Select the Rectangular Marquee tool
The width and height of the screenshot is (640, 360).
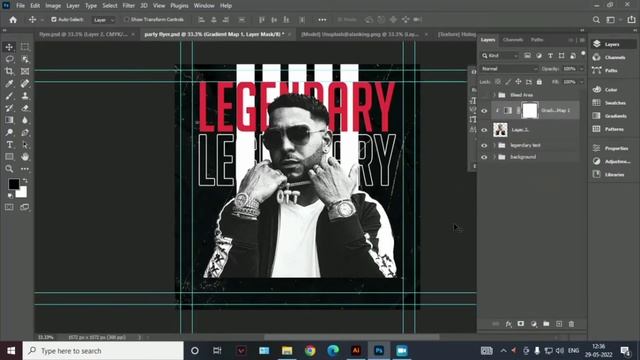pyautogui.click(x=25, y=47)
